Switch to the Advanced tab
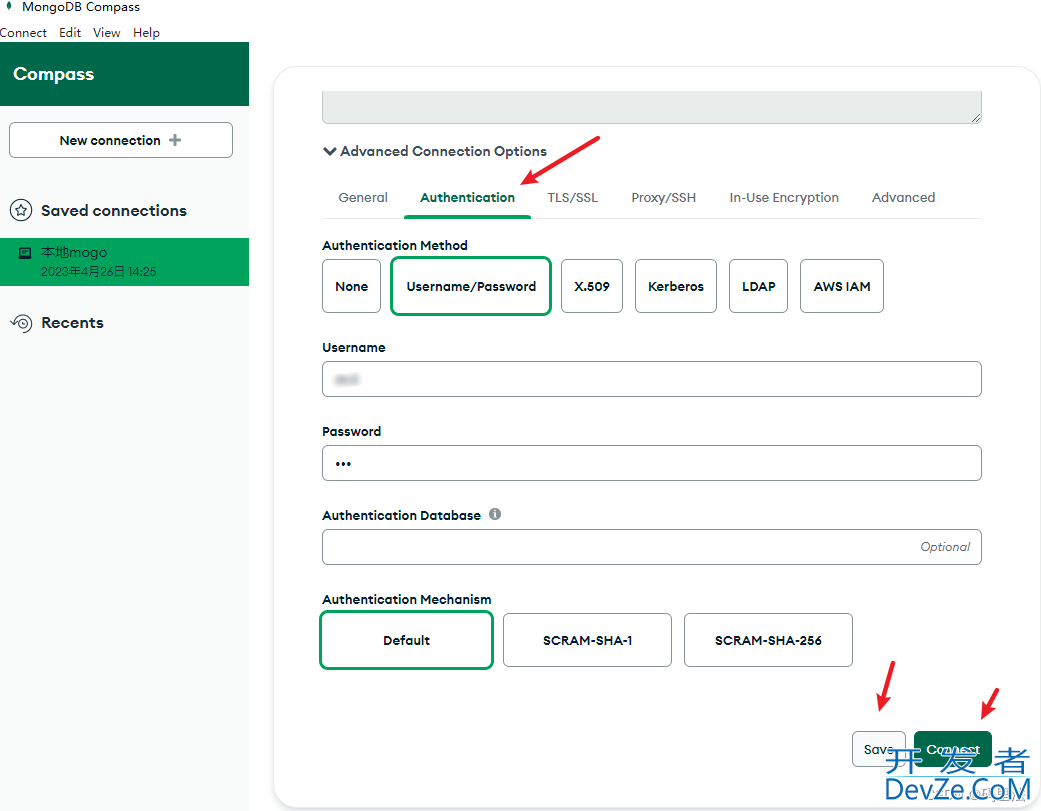The height and width of the screenshot is (811, 1041). (904, 198)
